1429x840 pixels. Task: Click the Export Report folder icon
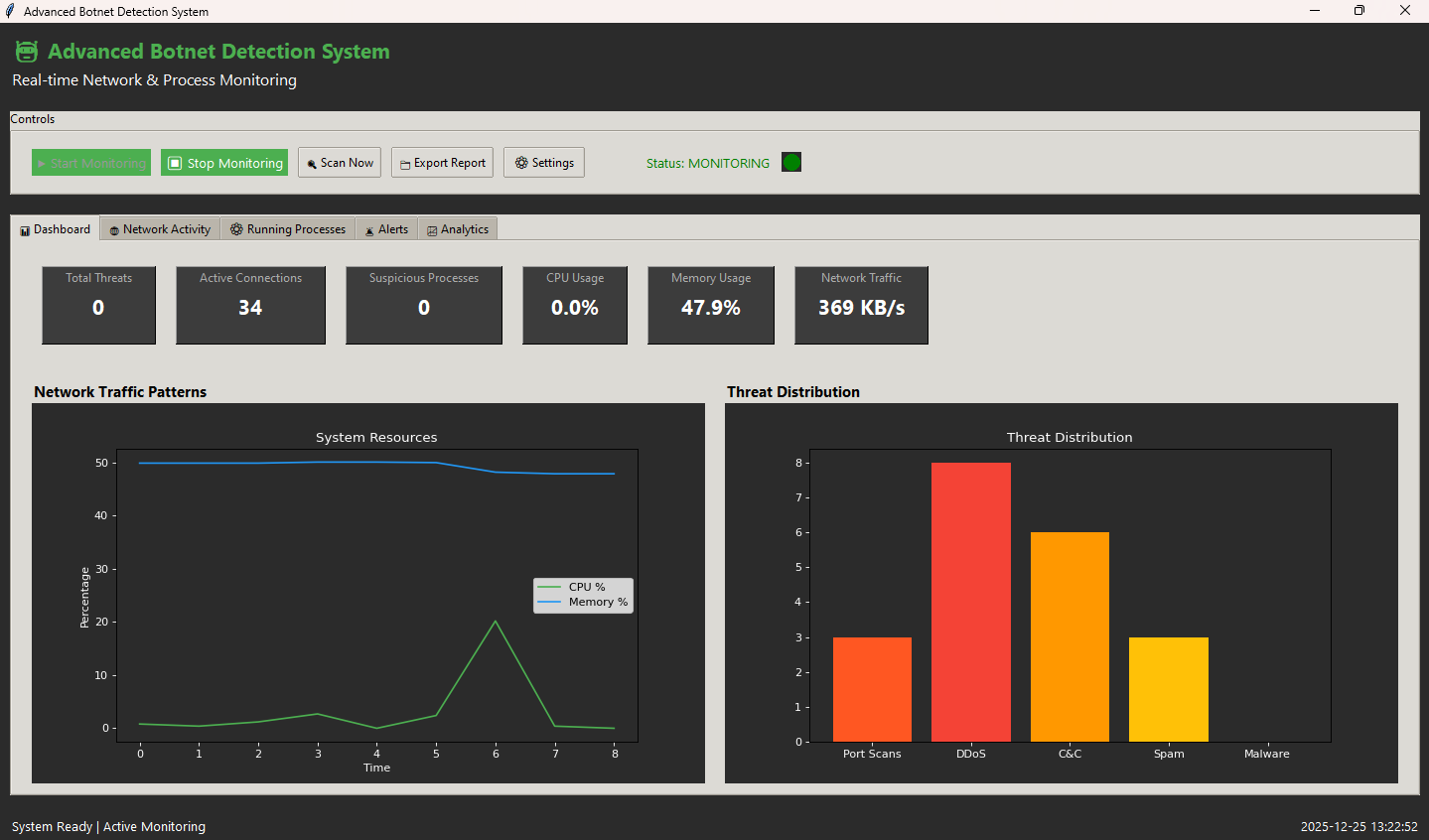coord(405,164)
